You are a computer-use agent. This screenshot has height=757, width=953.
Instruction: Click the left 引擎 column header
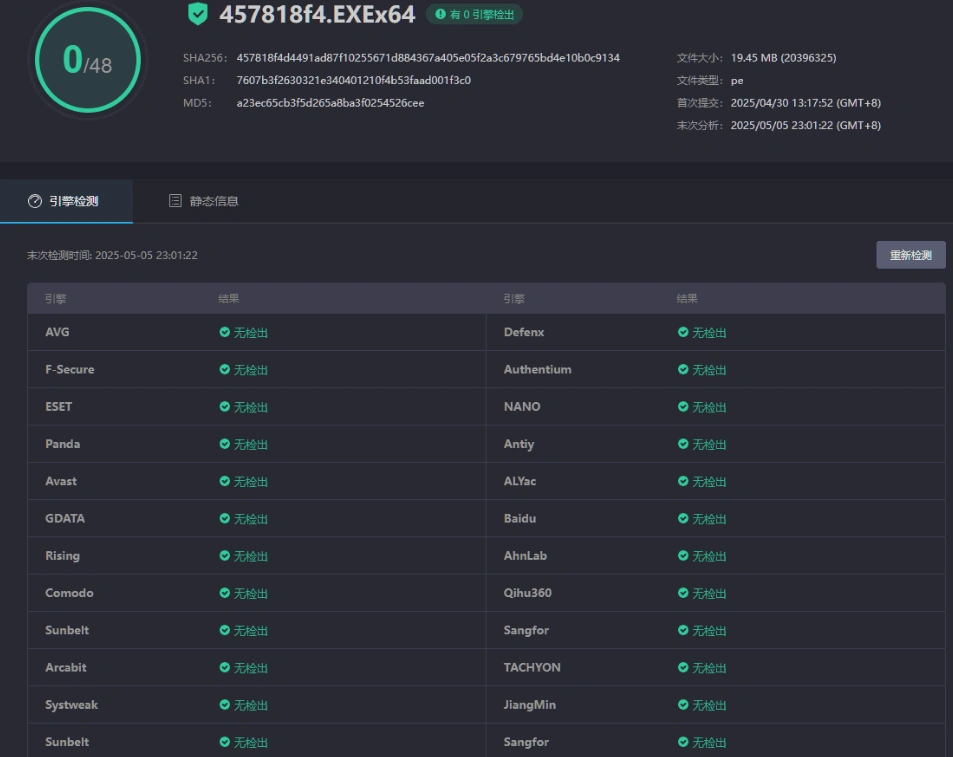[55, 298]
